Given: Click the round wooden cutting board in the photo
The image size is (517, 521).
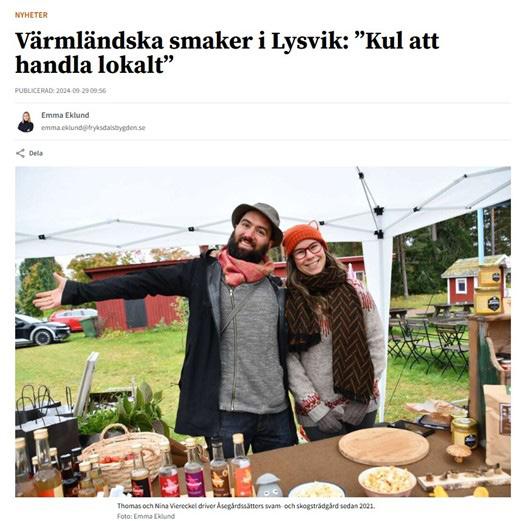Looking at the screenshot, I should pos(384,446).
